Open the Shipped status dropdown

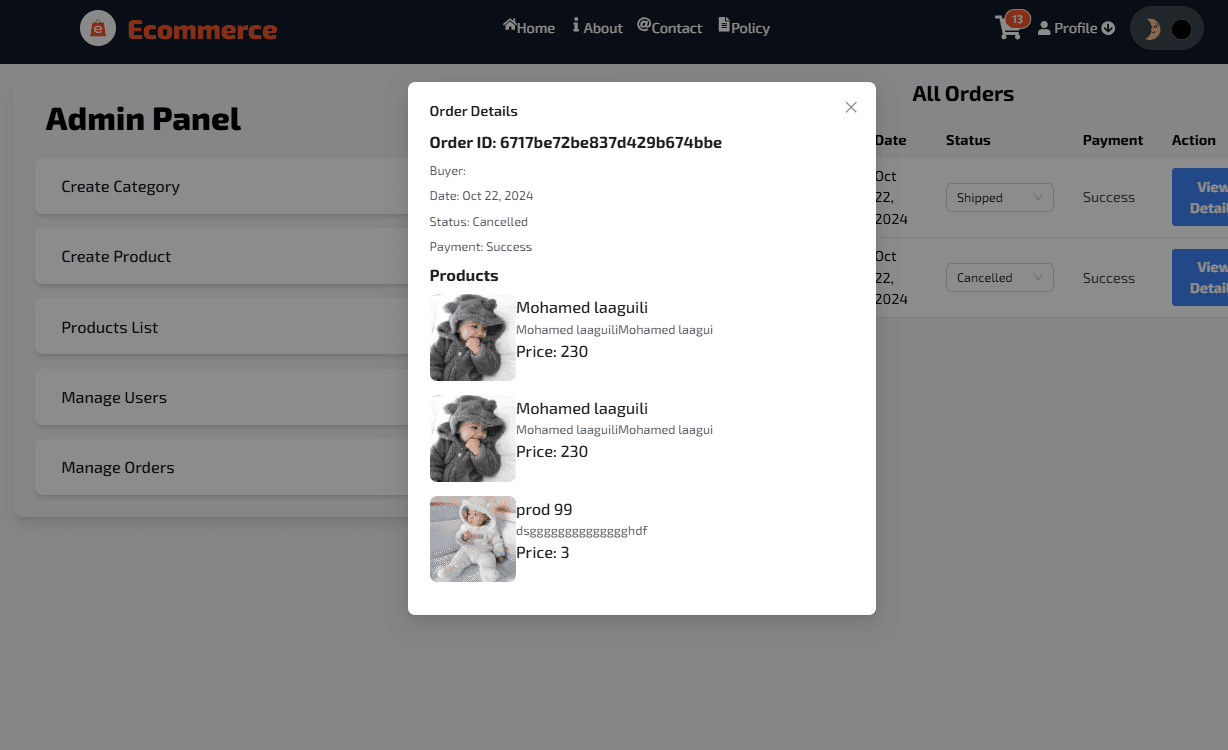click(999, 197)
